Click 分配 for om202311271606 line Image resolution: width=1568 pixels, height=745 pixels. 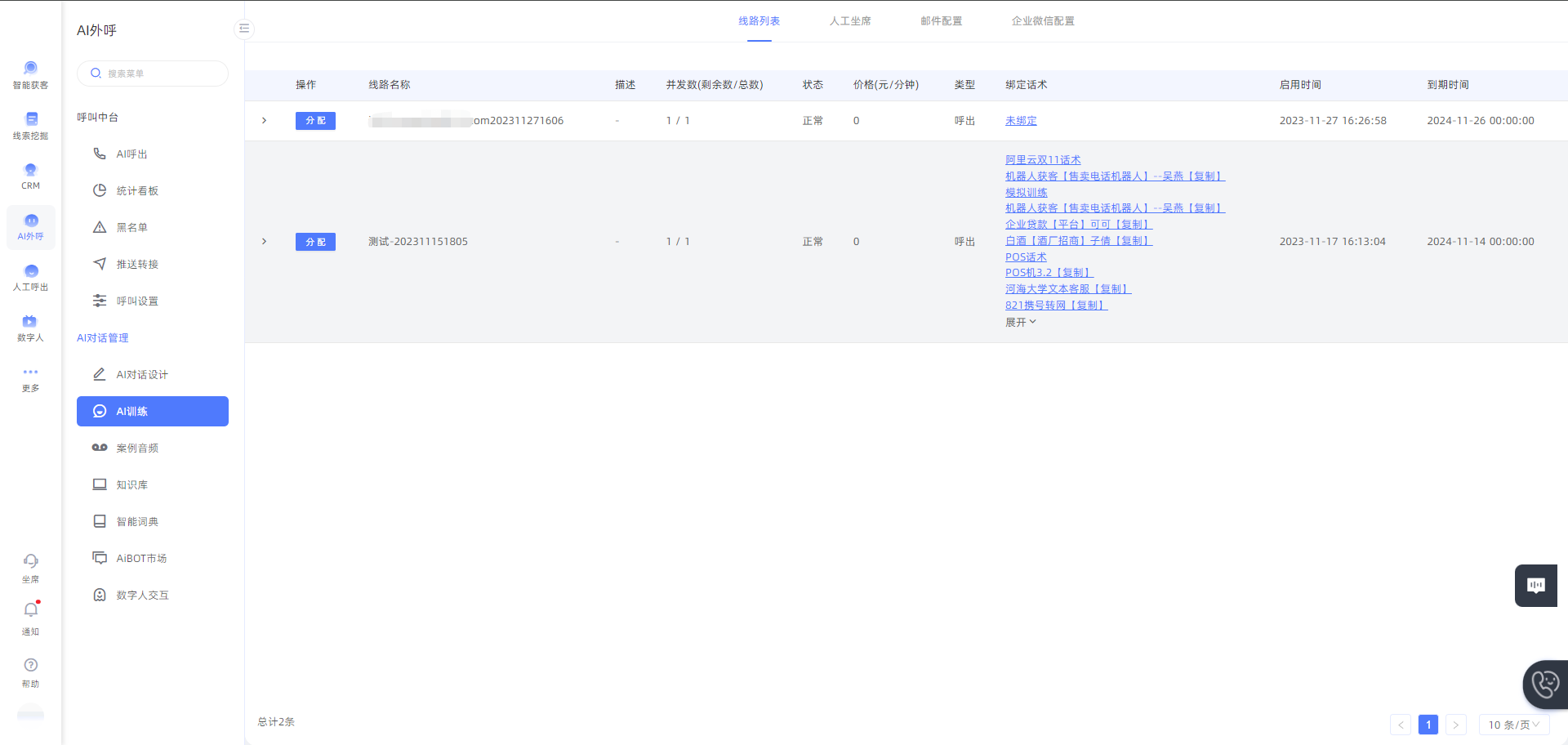point(315,121)
